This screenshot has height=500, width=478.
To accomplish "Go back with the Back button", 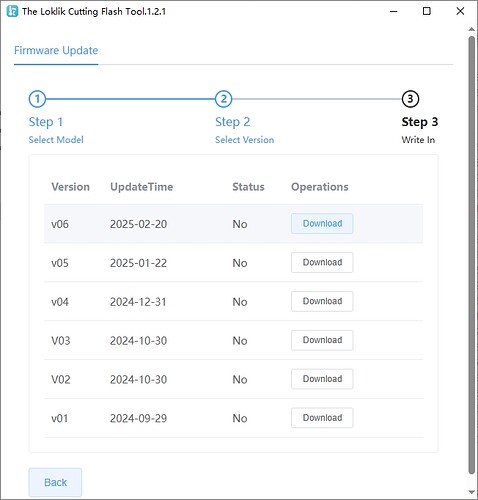I will (55, 482).
